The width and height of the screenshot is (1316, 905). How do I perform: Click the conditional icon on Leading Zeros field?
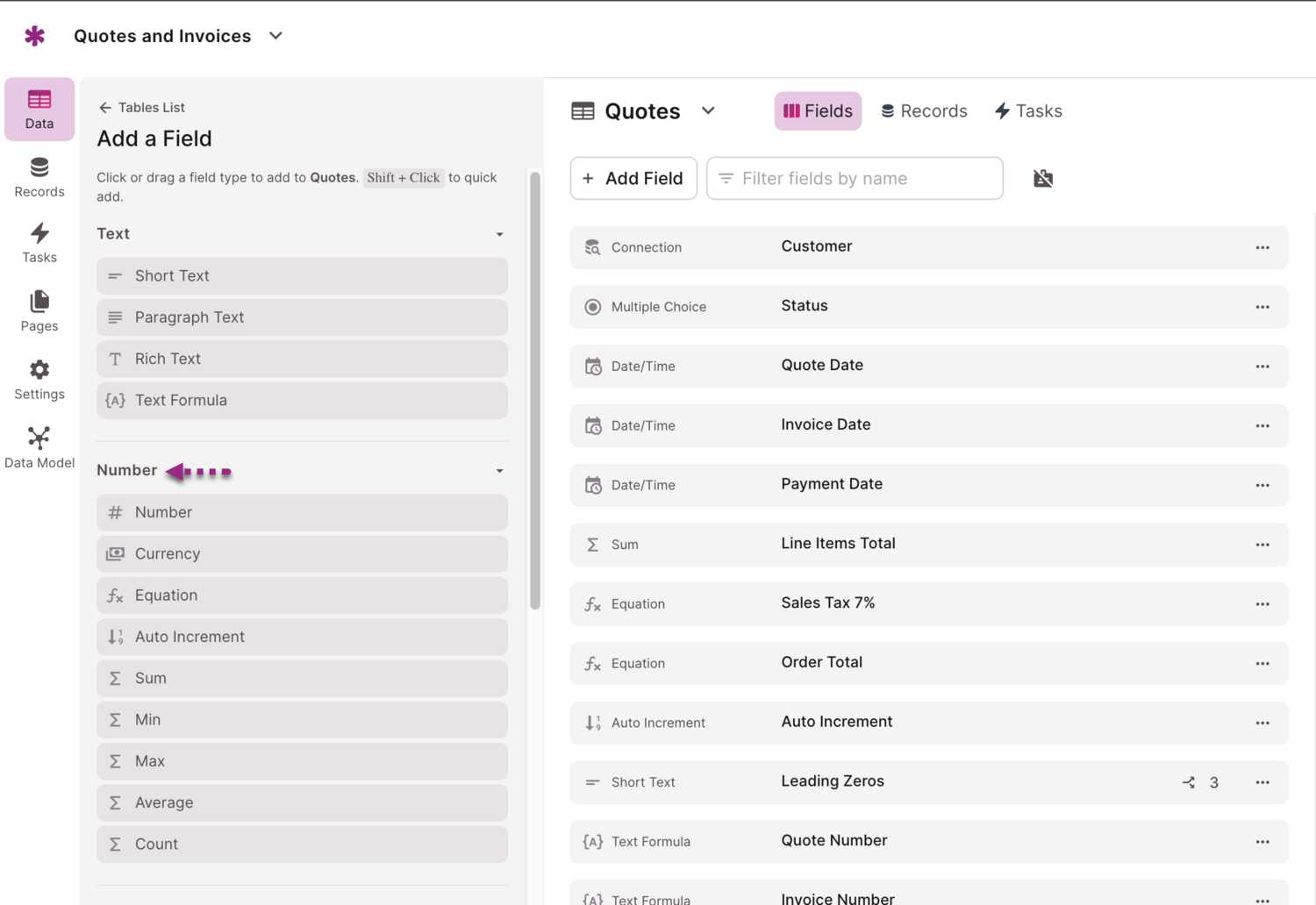point(1189,782)
